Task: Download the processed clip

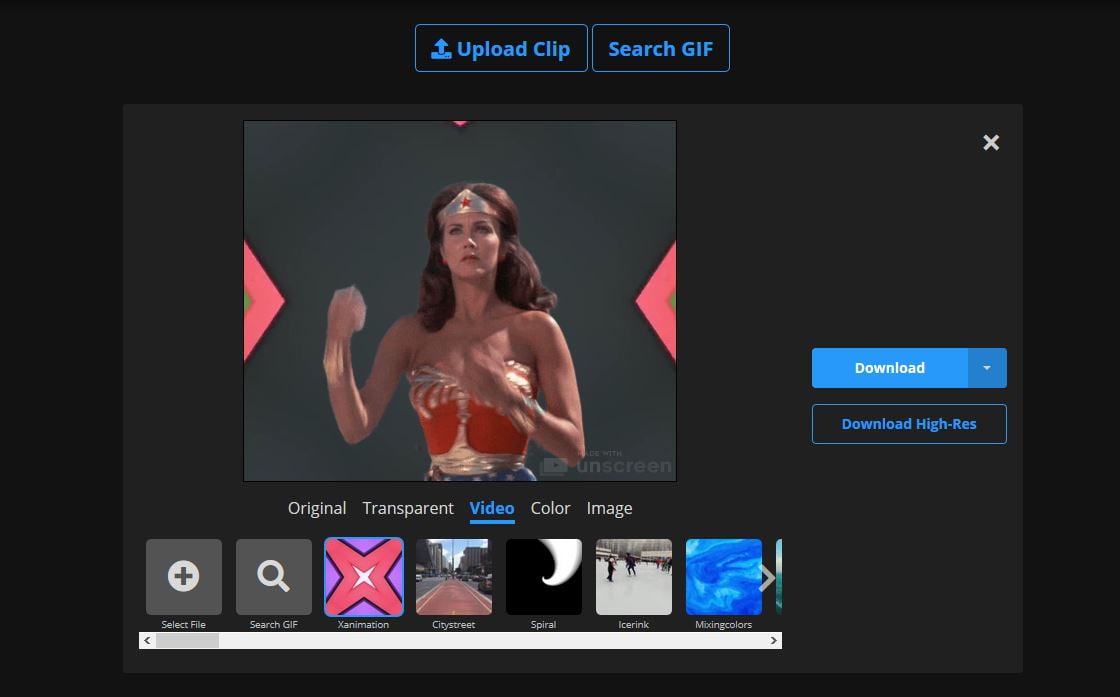Action: (x=889, y=368)
